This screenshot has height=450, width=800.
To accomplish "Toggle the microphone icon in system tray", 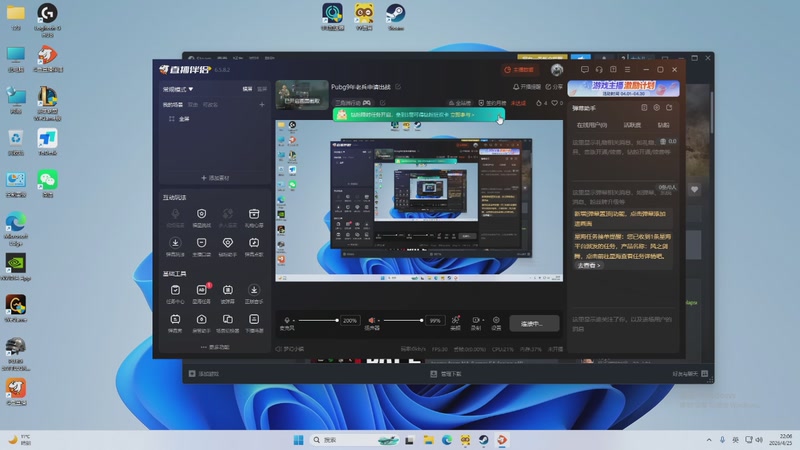I will 722,440.
